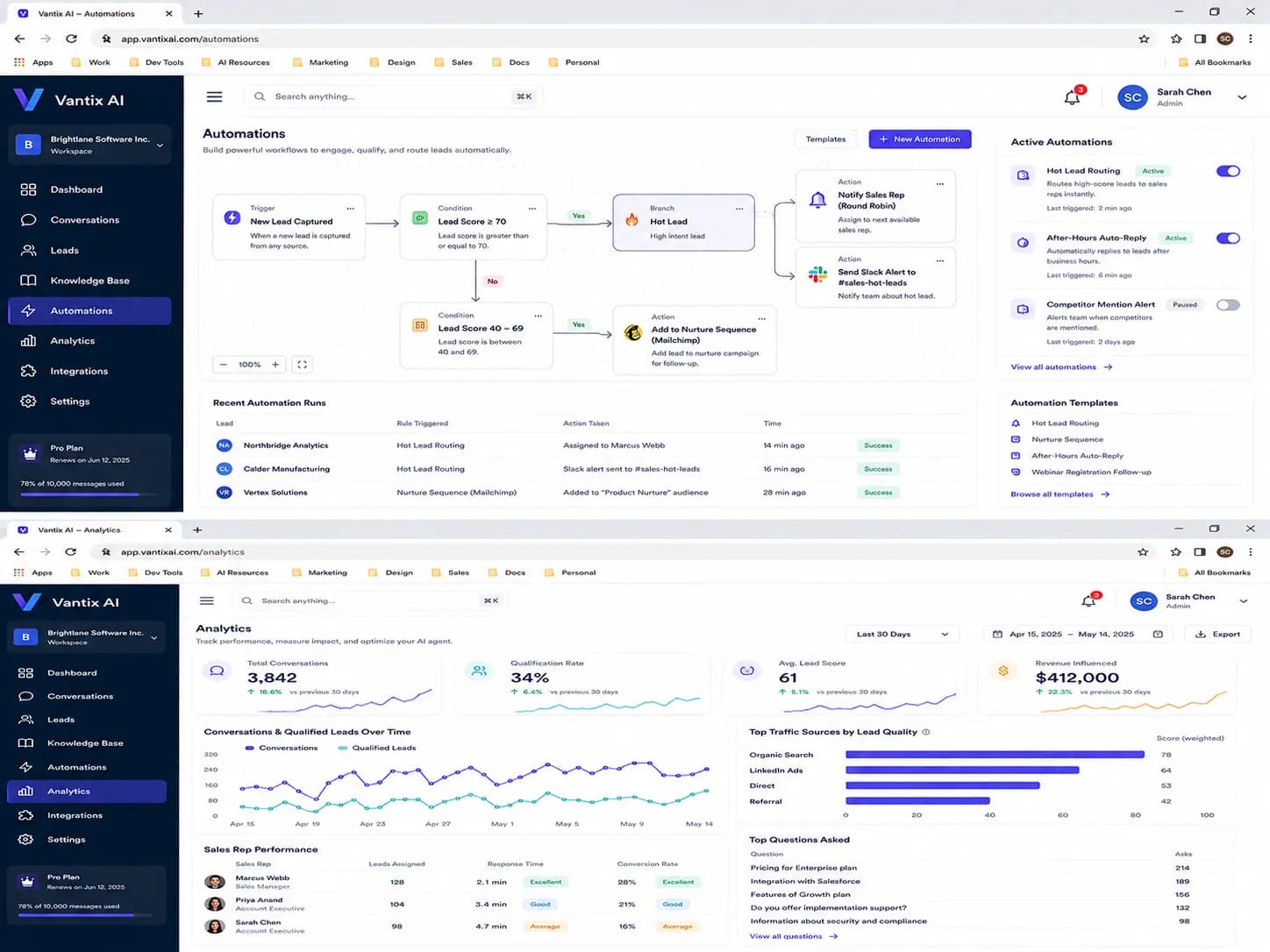Open Last 30 Days range dropdown
1270x952 pixels.
coord(903,634)
